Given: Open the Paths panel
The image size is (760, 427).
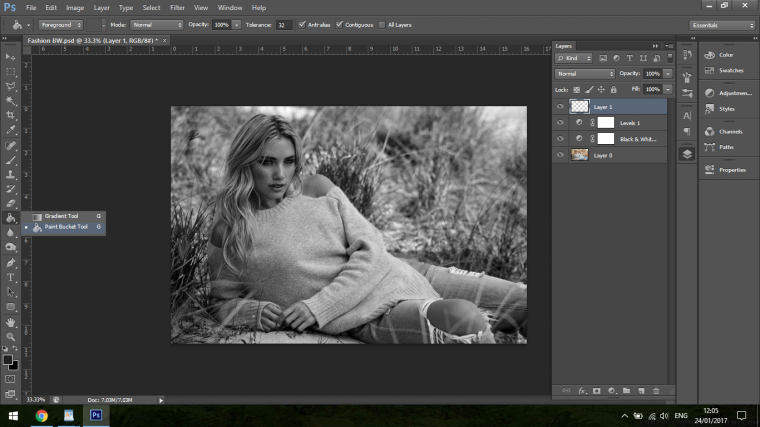Looking at the screenshot, I should (x=726, y=147).
